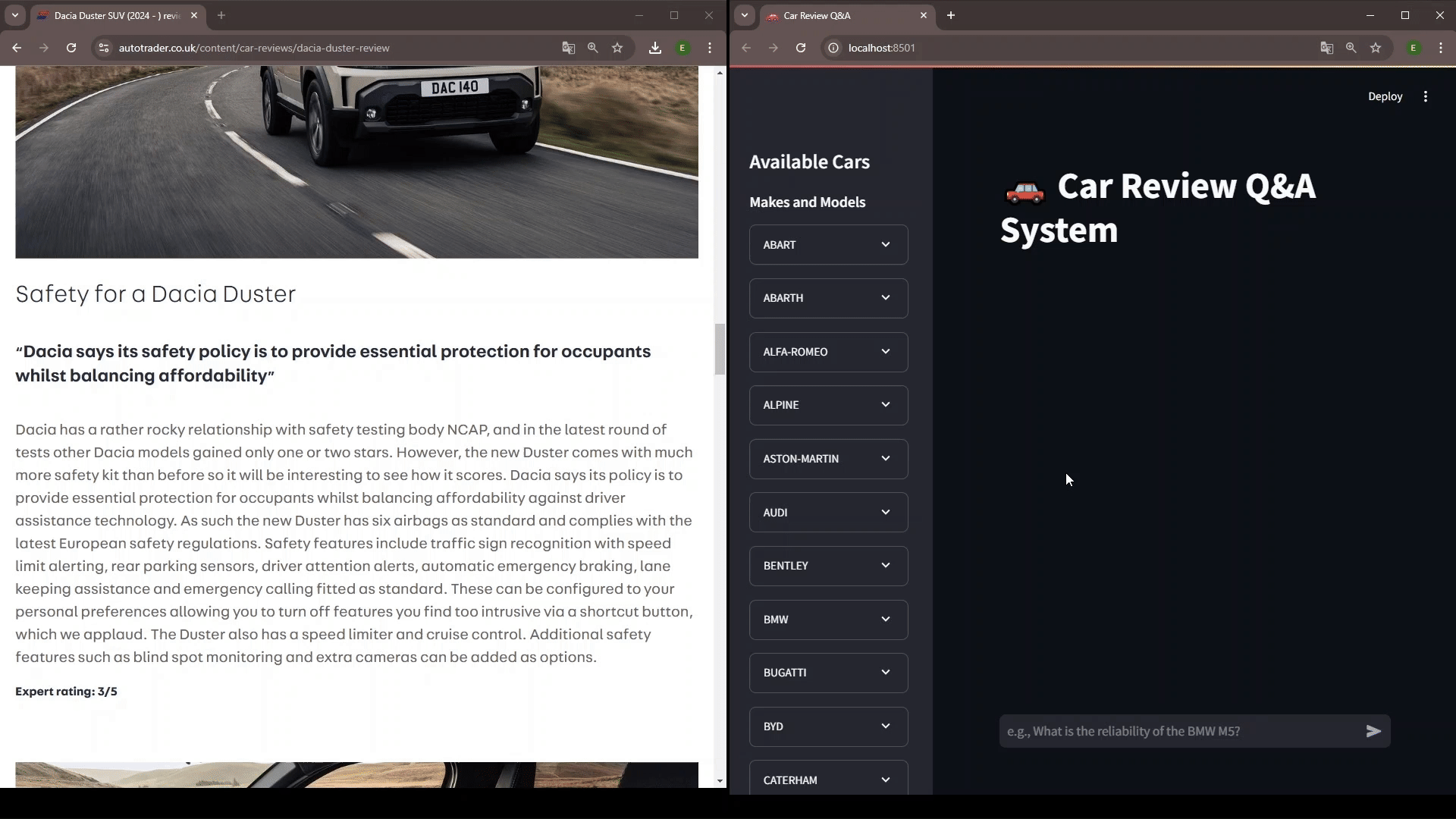Viewport: 1456px width, 819px height.
Task: Bookmark the Autotrader Dacia Duster page
Action: tap(617, 48)
